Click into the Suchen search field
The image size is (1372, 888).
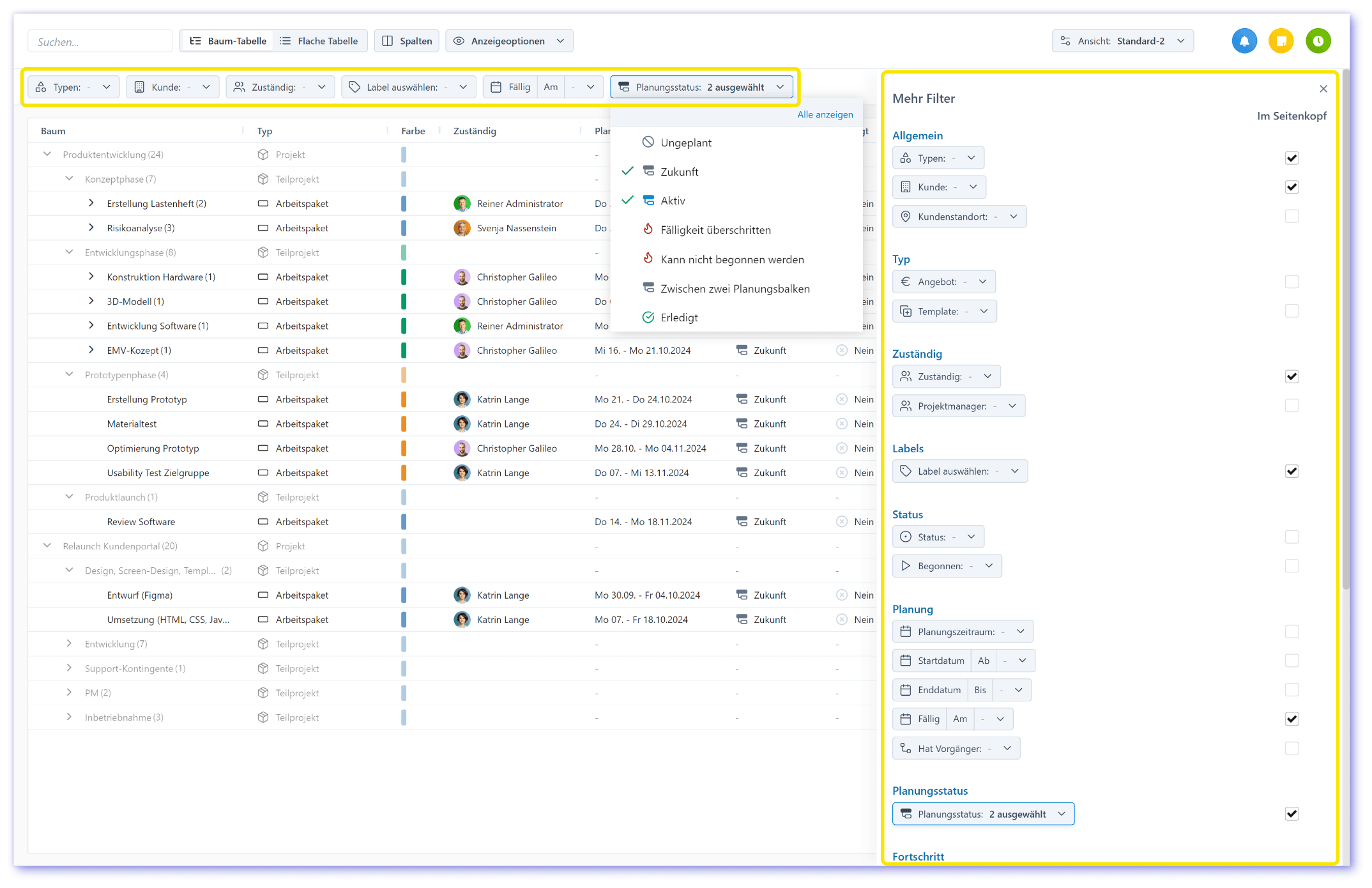coord(100,42)
